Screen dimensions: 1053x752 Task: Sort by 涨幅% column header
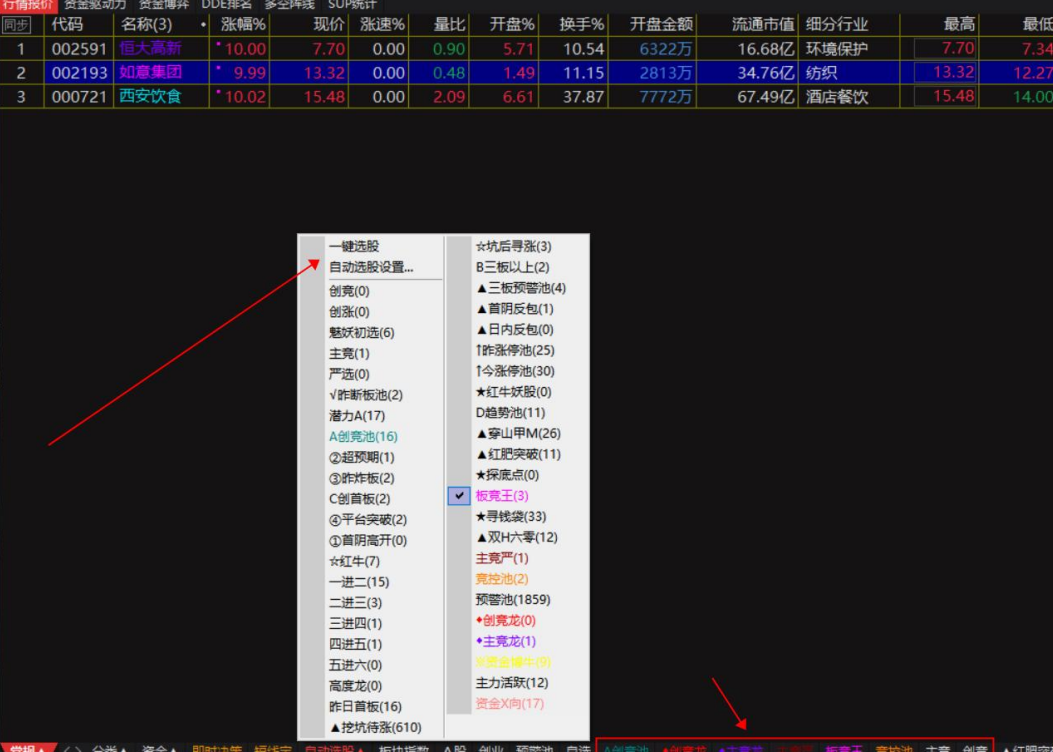tap(243, 25)
